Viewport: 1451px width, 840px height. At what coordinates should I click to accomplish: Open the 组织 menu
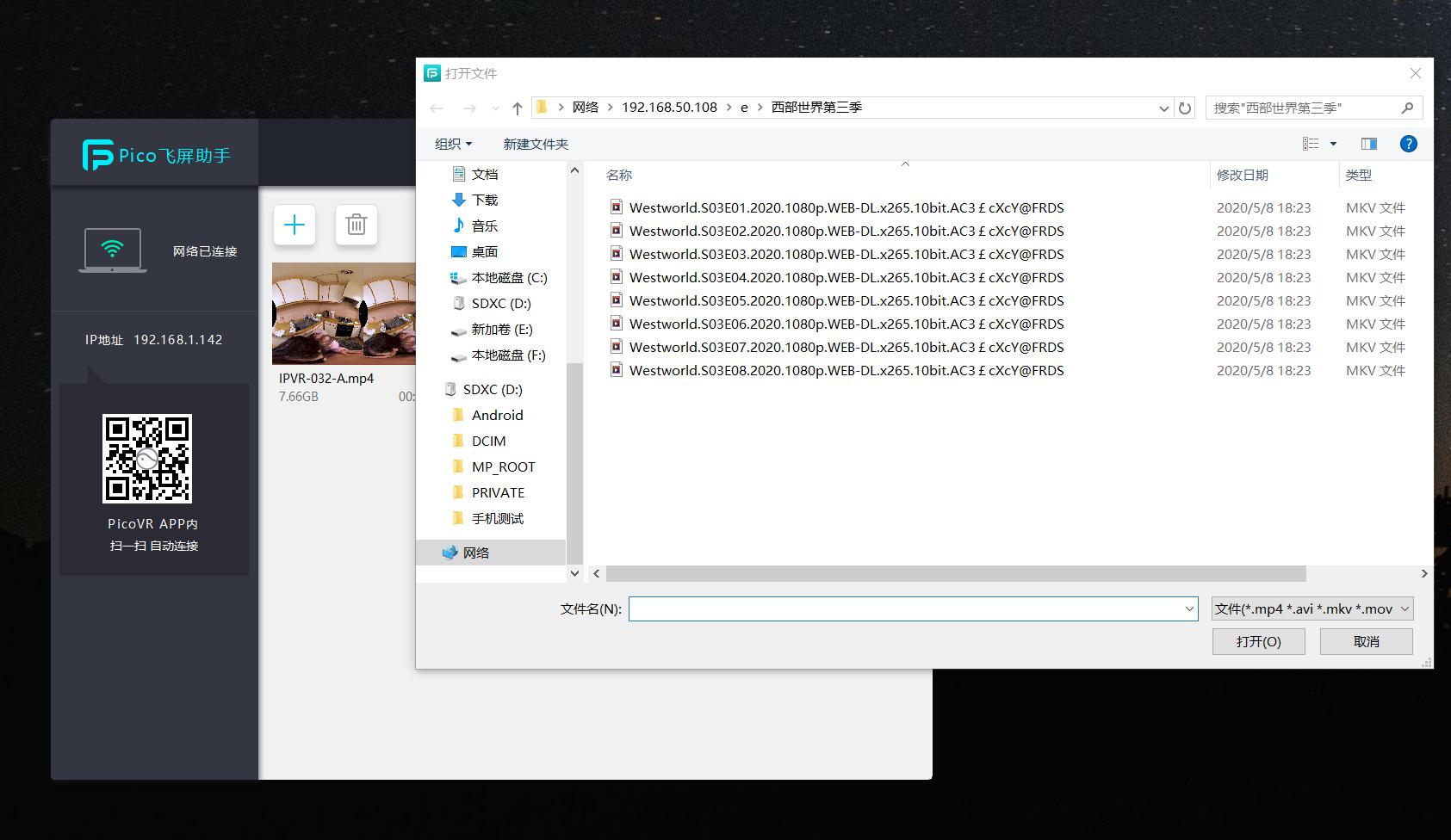(453, 144)
